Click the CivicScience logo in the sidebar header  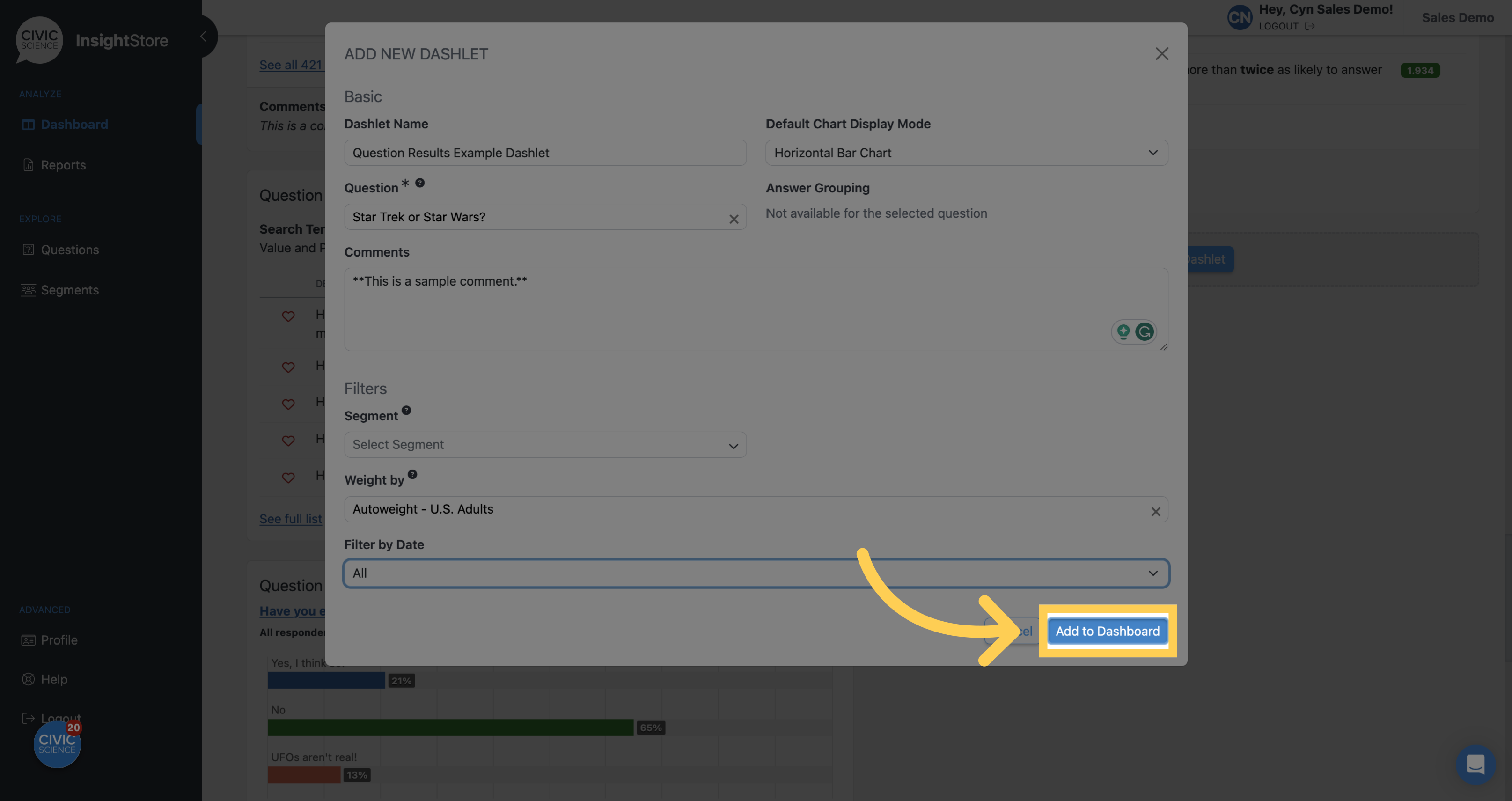pyautogui.click(x=39, y=40)
